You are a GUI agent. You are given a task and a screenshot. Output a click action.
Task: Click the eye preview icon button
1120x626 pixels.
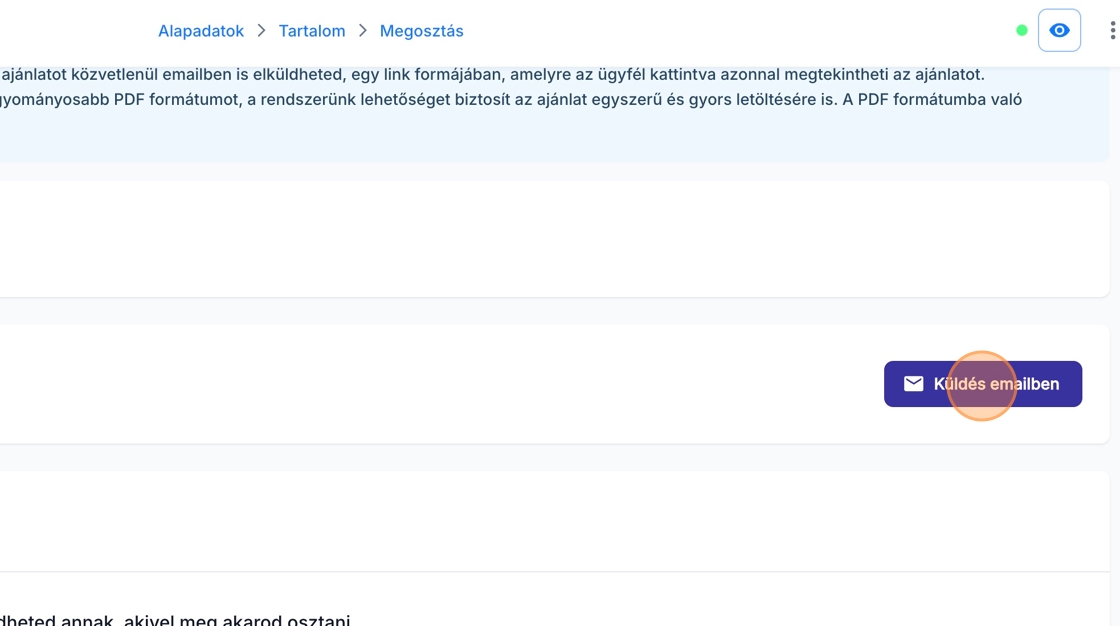point(1059,31)
